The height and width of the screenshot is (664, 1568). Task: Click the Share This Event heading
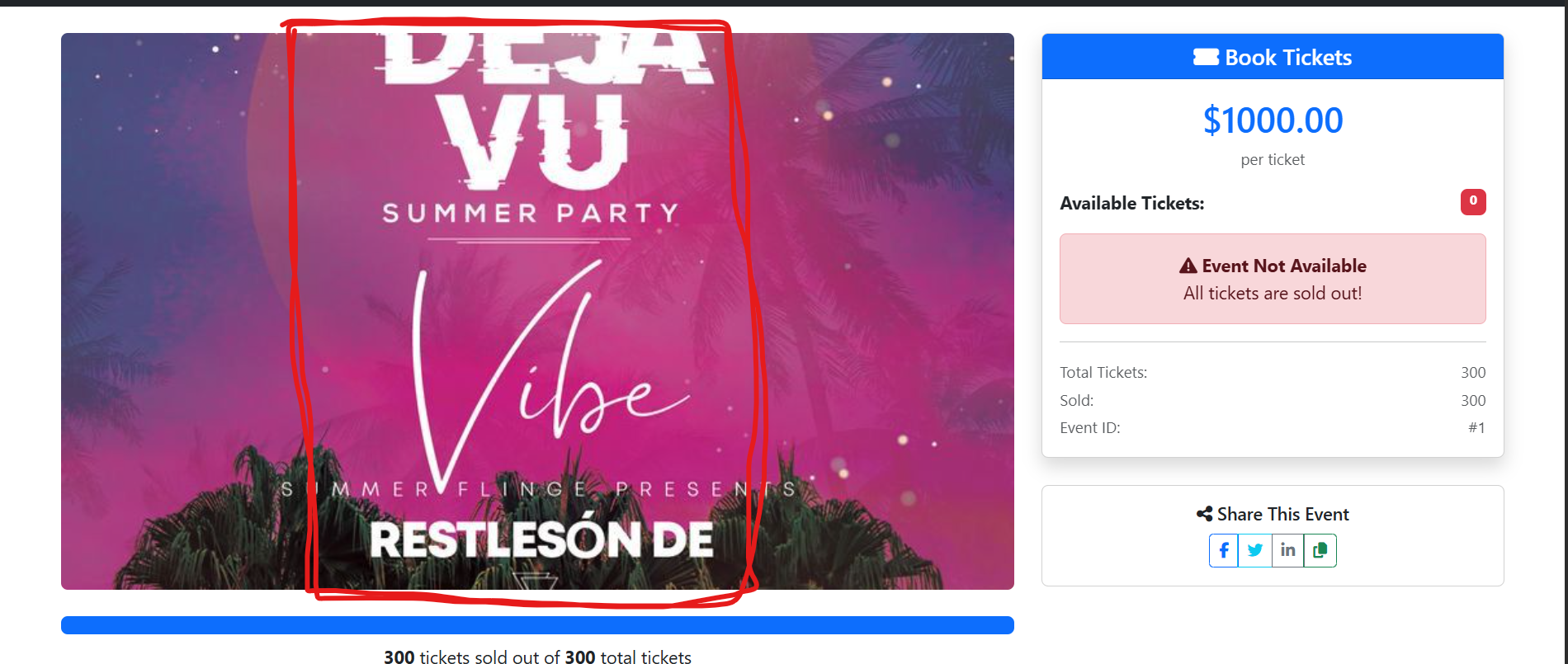1283,514
